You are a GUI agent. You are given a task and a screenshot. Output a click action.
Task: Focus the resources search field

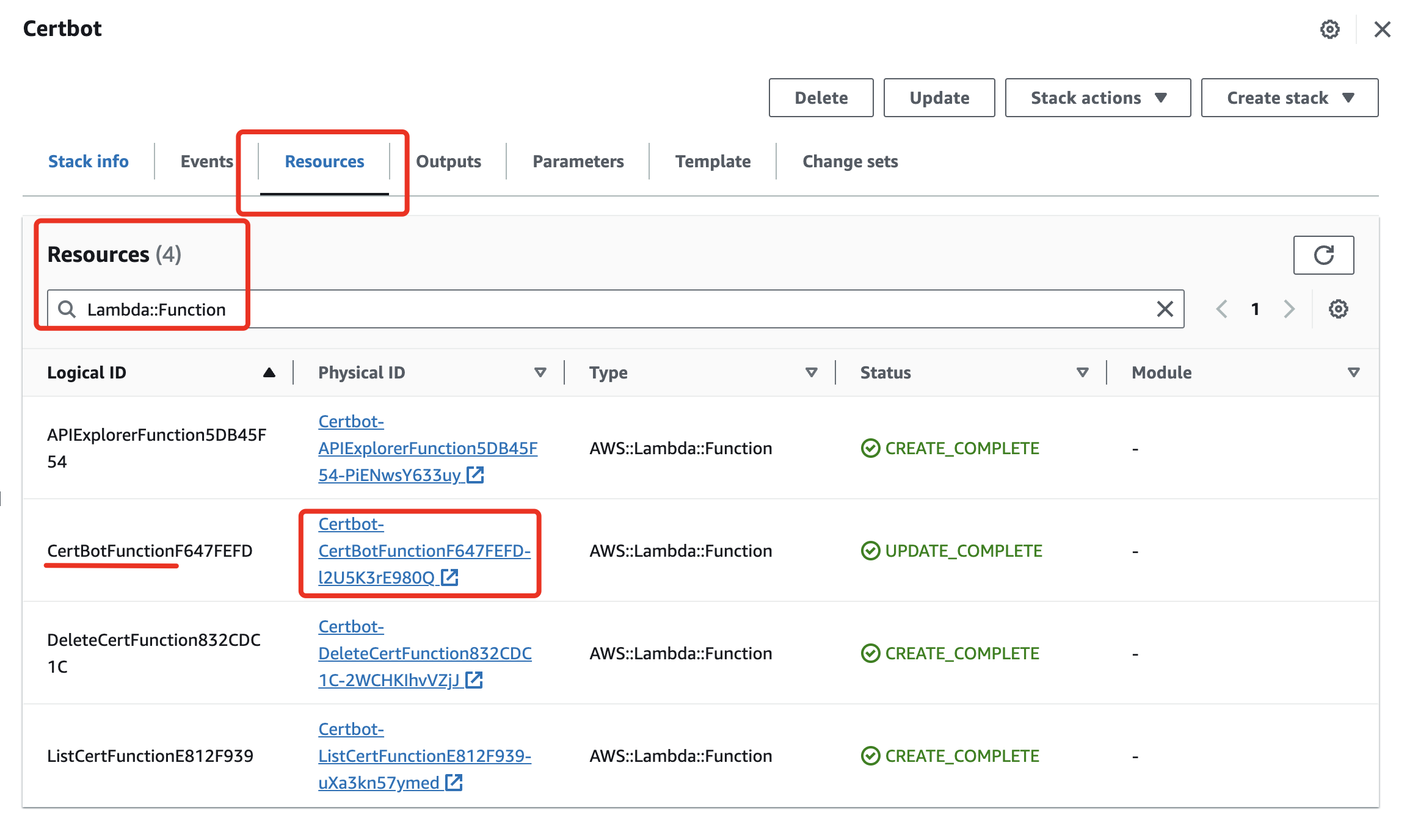[x=616, y=309]
